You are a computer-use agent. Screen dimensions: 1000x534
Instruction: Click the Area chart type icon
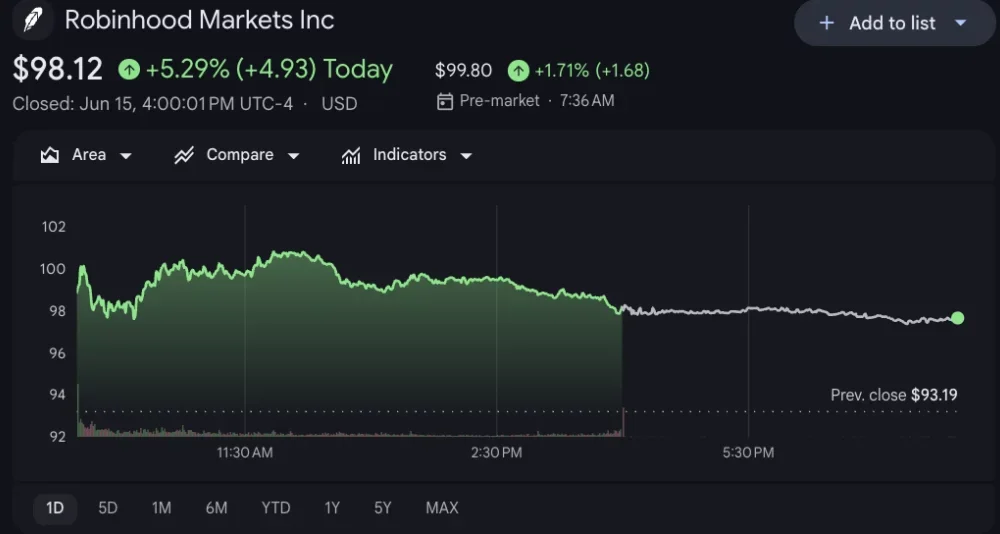point(50,155)
